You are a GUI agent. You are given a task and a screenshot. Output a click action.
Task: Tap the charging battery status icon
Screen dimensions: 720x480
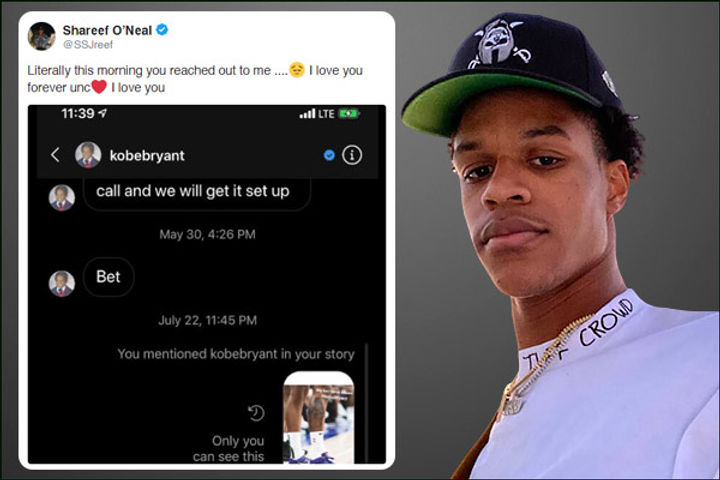[349, 113]
